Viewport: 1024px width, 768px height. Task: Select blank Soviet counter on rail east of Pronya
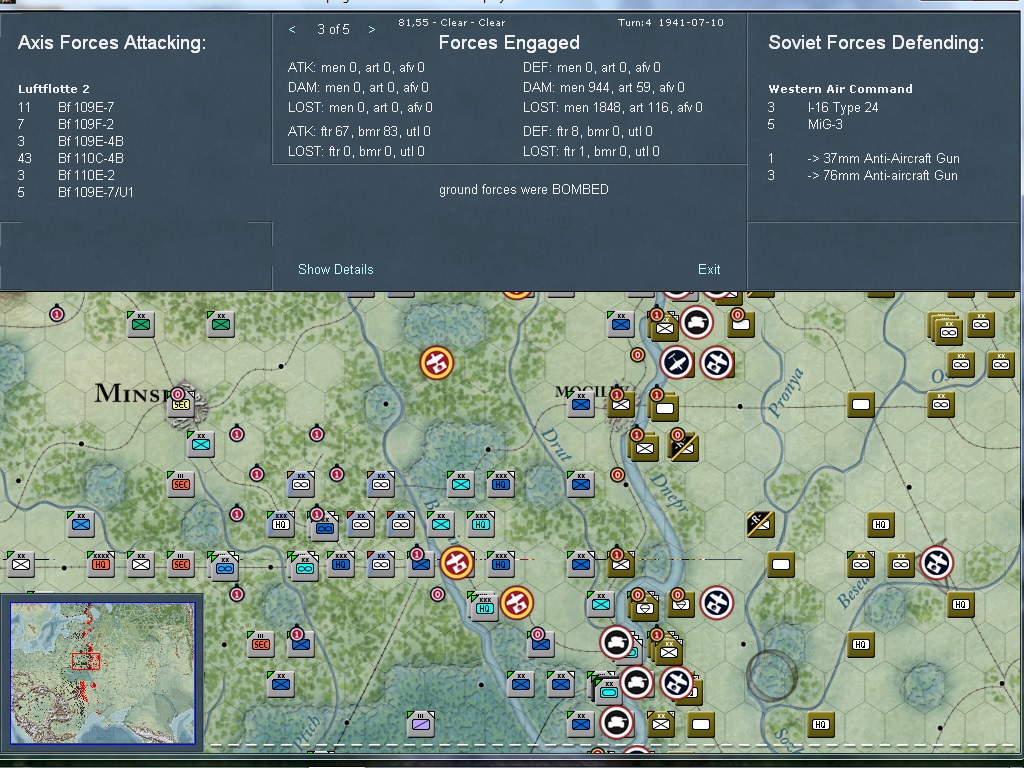point(861,404)
